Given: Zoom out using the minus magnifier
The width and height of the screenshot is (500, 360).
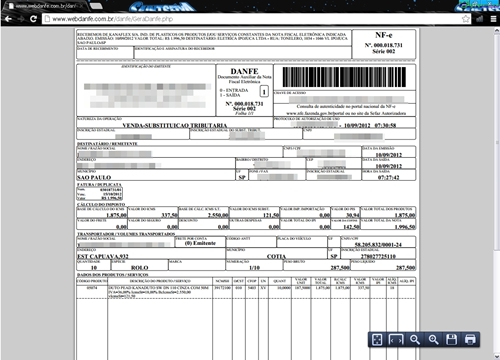Looking at the screenshot, I should (415, 340).
